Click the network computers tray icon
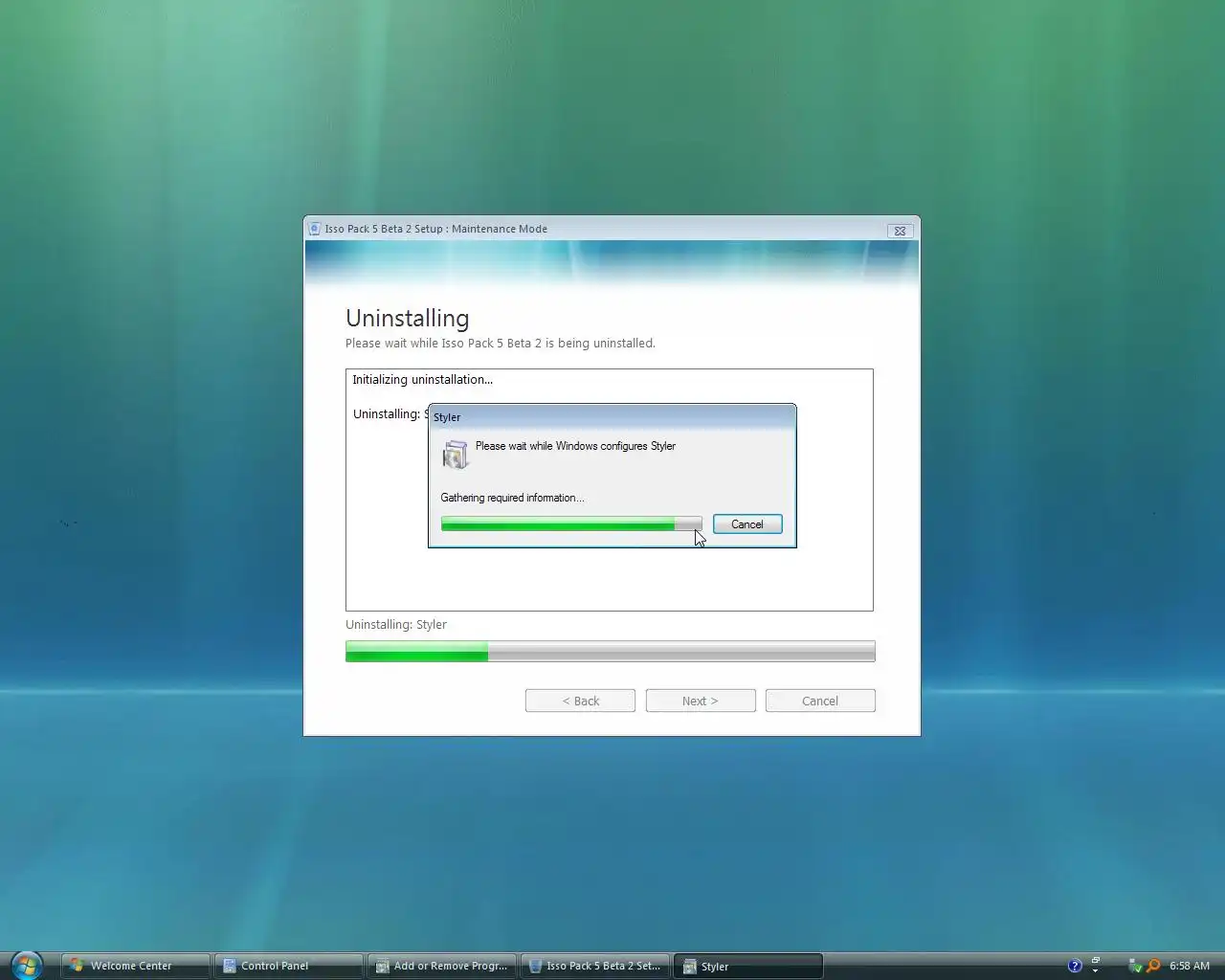1225x980 pixels. pyautogui.click(x=1135, y=966)
